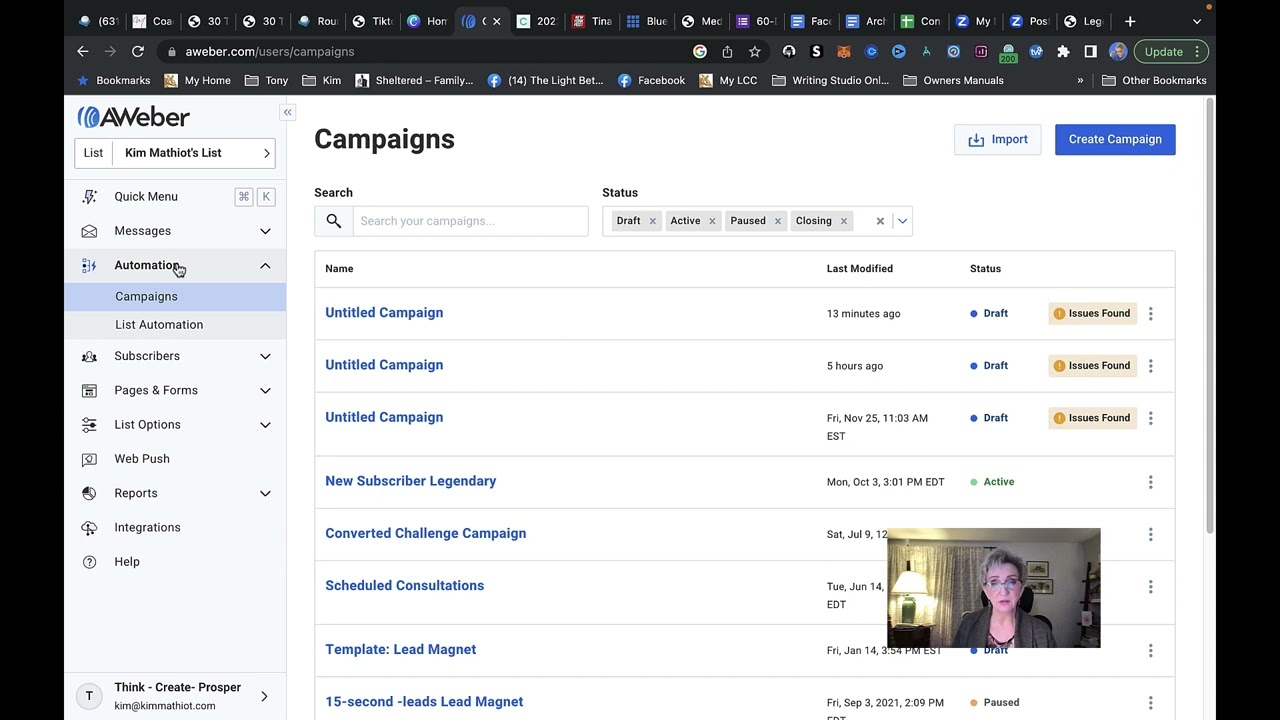Click the browser Reload button

pos(138,51)
